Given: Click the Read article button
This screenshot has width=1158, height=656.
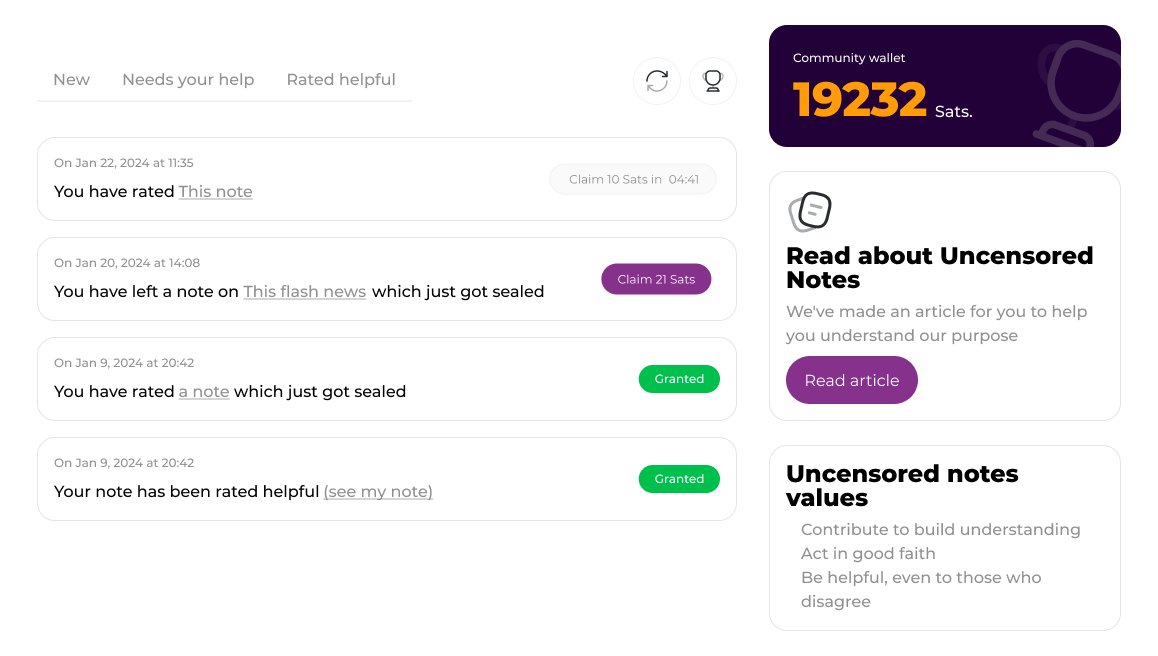Looking at the screenshot, I should click(852, 380).
